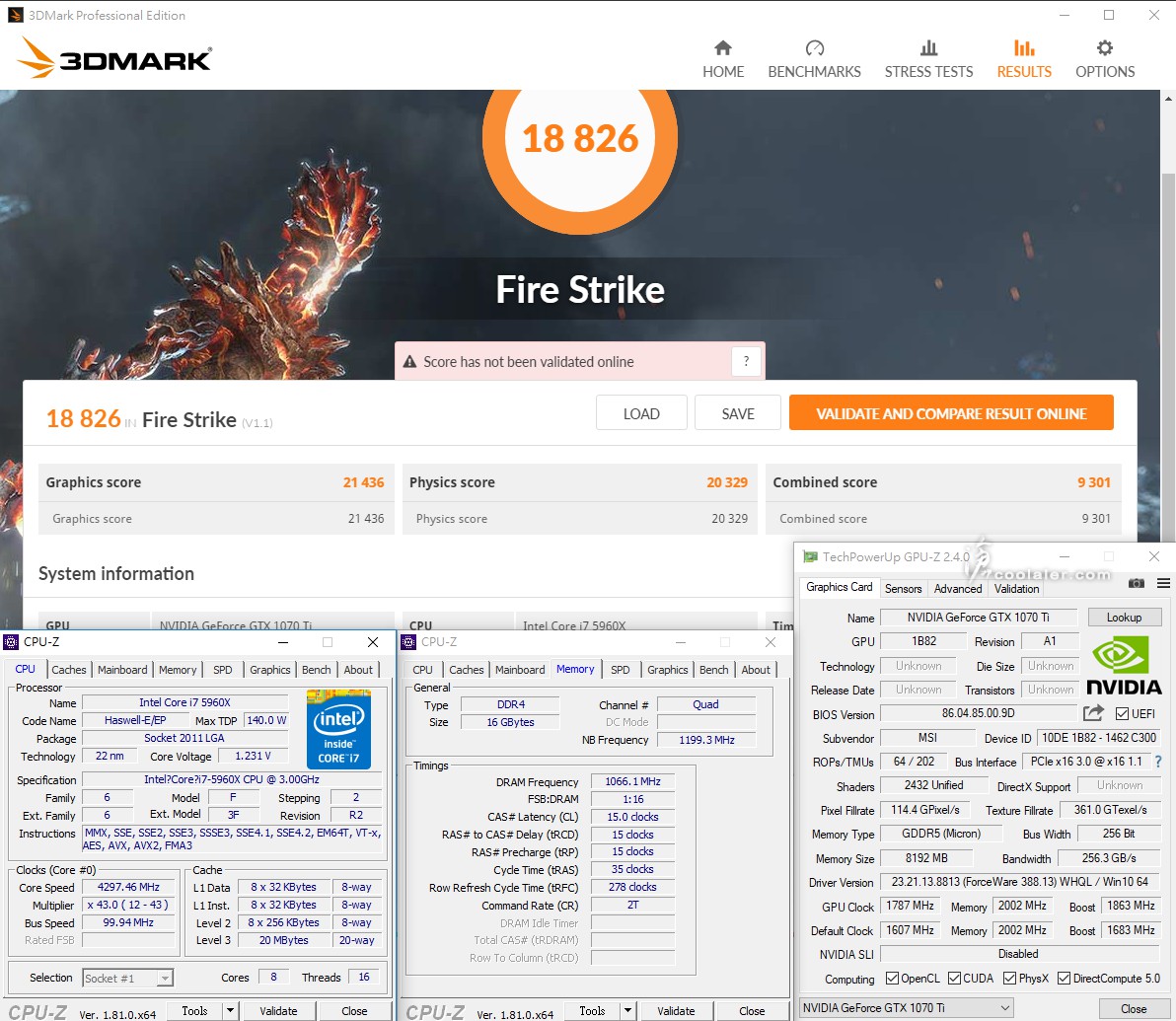Image resolution: width=1176 pixels, height=1021 pixels.
Task: Click Validate and Compare Result Online
Action: (x=951, y=413)
